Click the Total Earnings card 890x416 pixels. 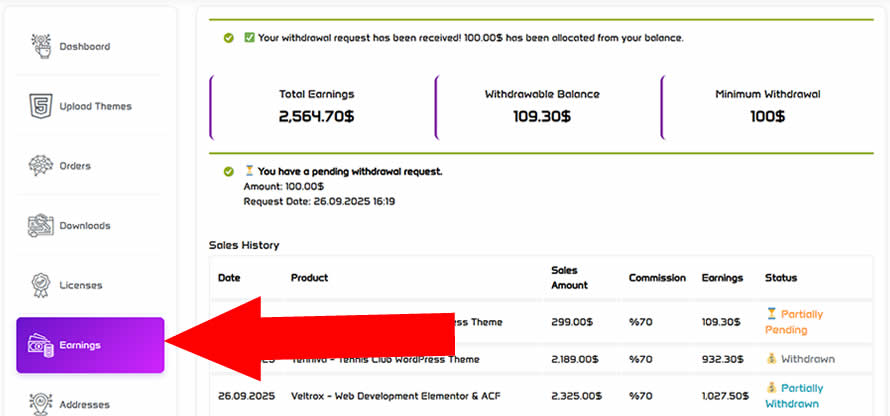317,106
